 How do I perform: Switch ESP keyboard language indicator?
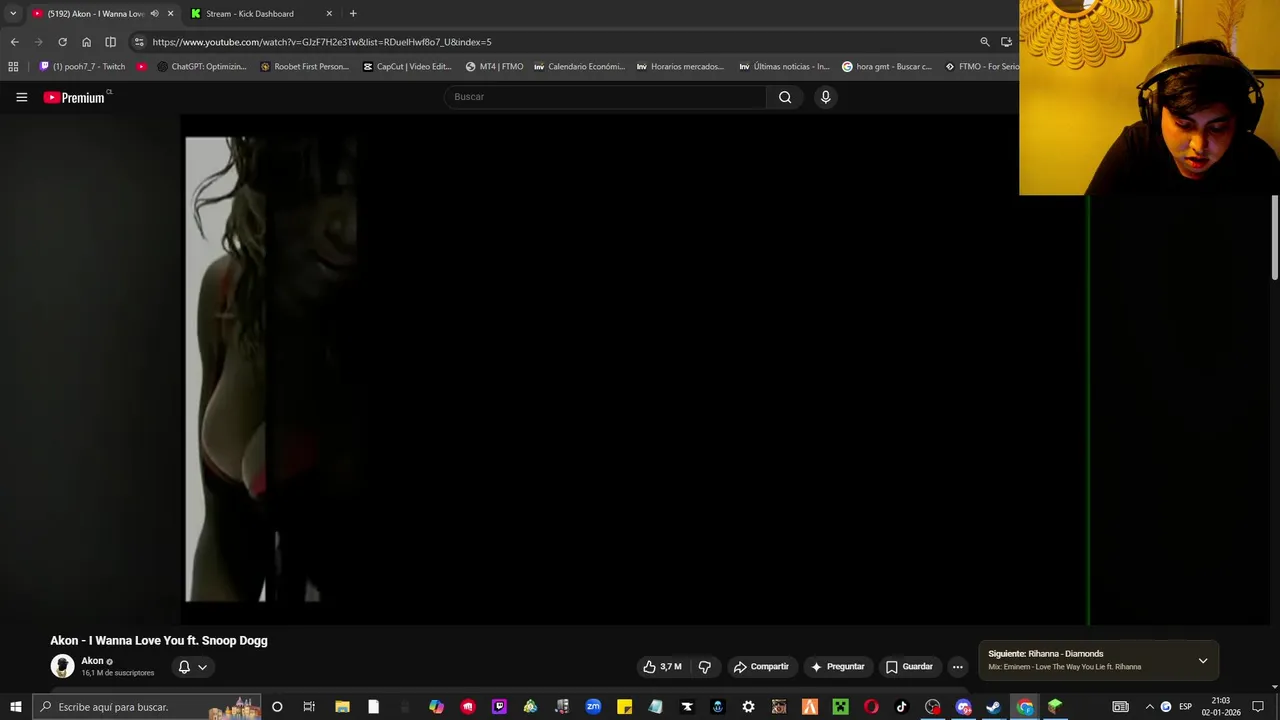1186,707
